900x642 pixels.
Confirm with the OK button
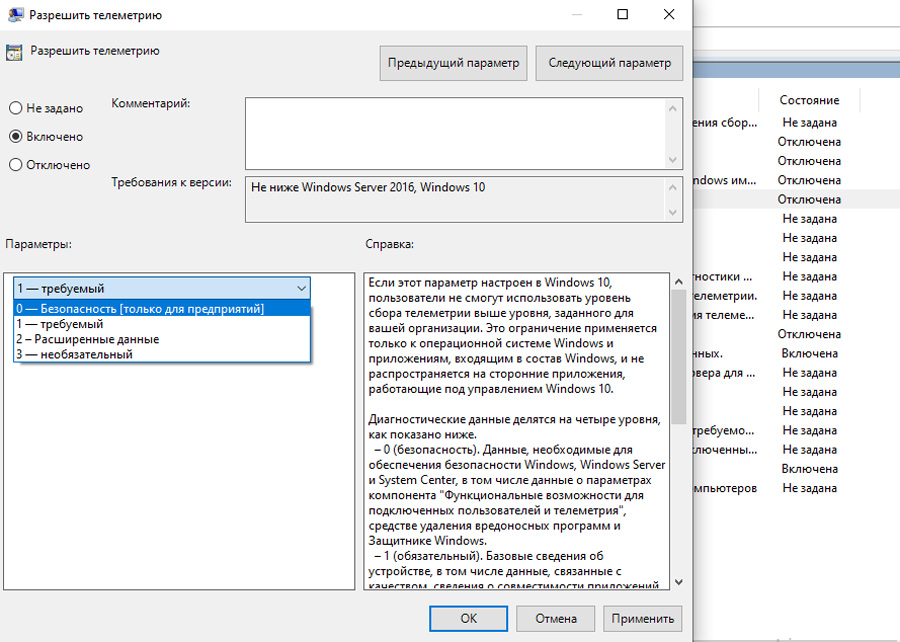click(x=468, y=618)
